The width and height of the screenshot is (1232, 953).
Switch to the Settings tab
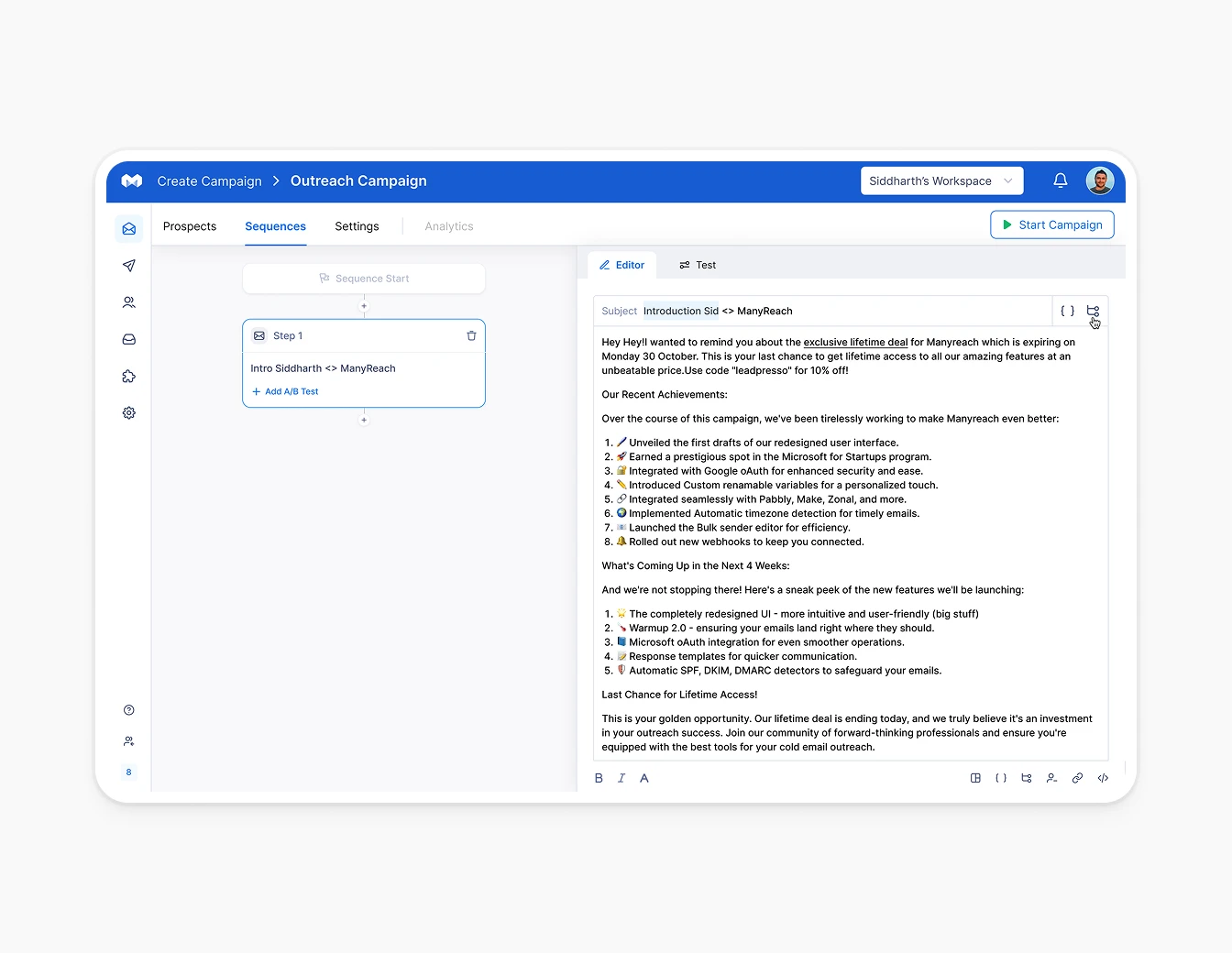(x=357, y=226)
